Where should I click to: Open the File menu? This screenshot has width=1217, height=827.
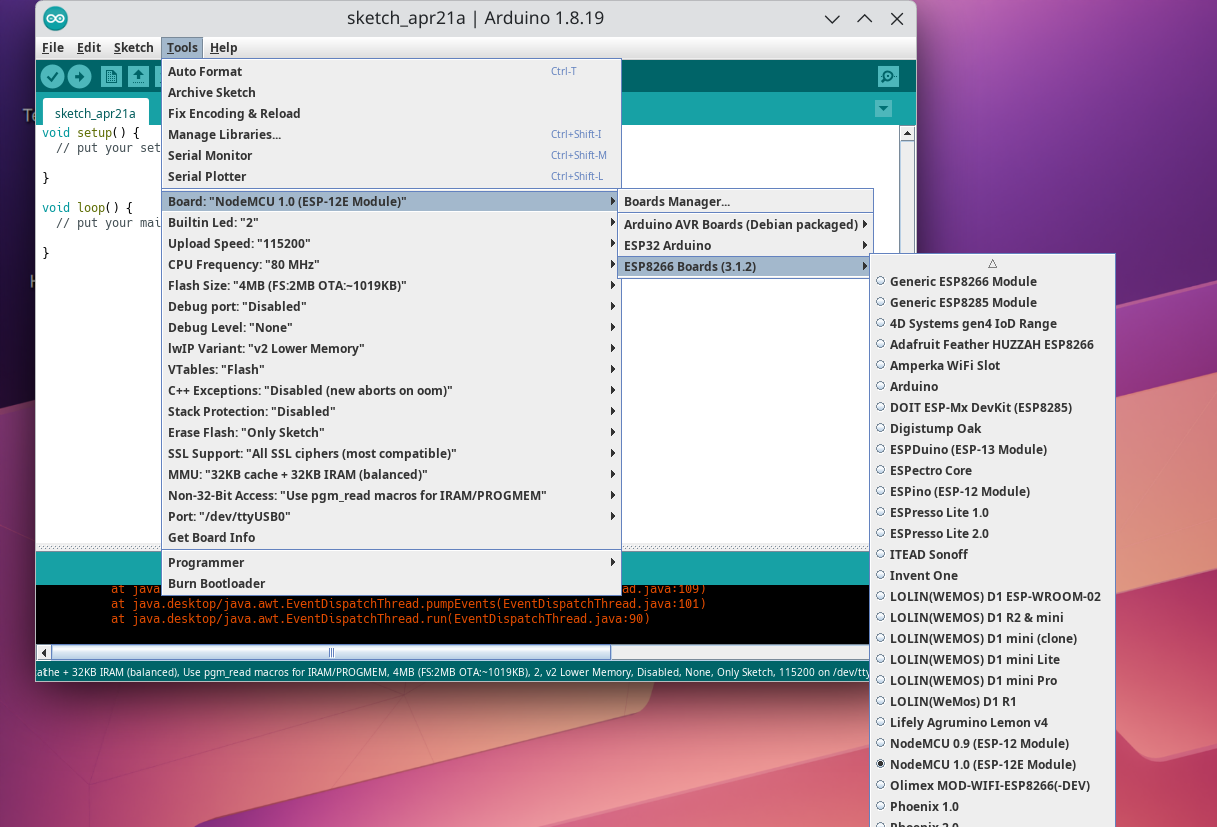[x=53, y=47]
